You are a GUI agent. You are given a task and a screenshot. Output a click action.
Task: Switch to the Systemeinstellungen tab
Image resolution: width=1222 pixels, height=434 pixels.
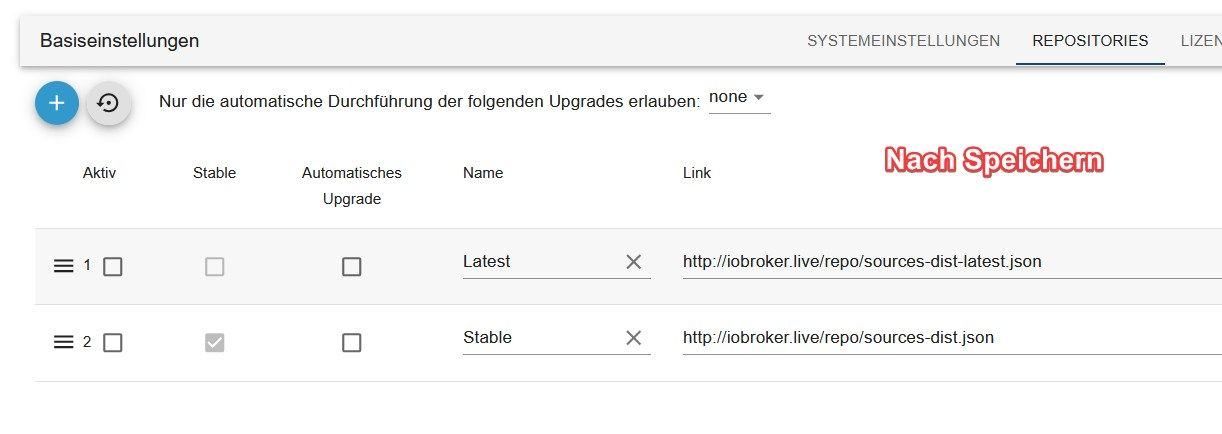(x=903, y=41)
